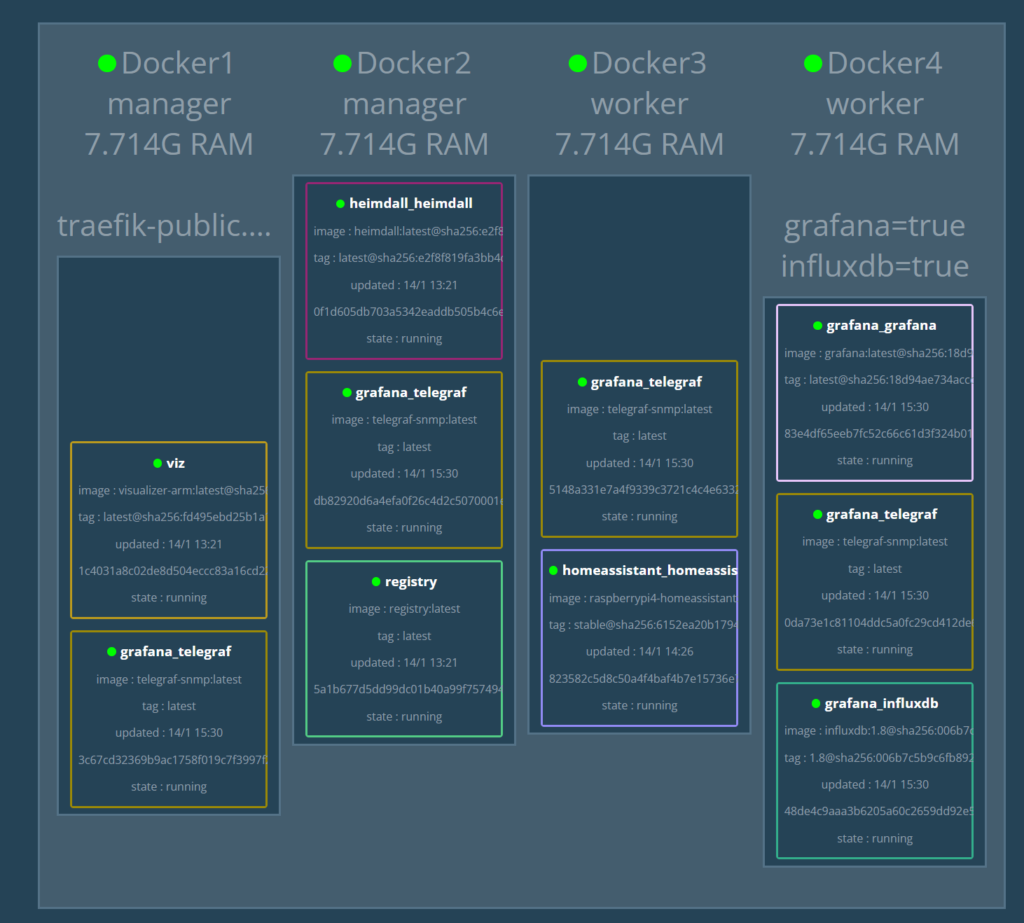Click state running line in heimdall_heimdall card
Image resolution: width=1024 pixels, height=923 pixels.
tap(404, 338)
